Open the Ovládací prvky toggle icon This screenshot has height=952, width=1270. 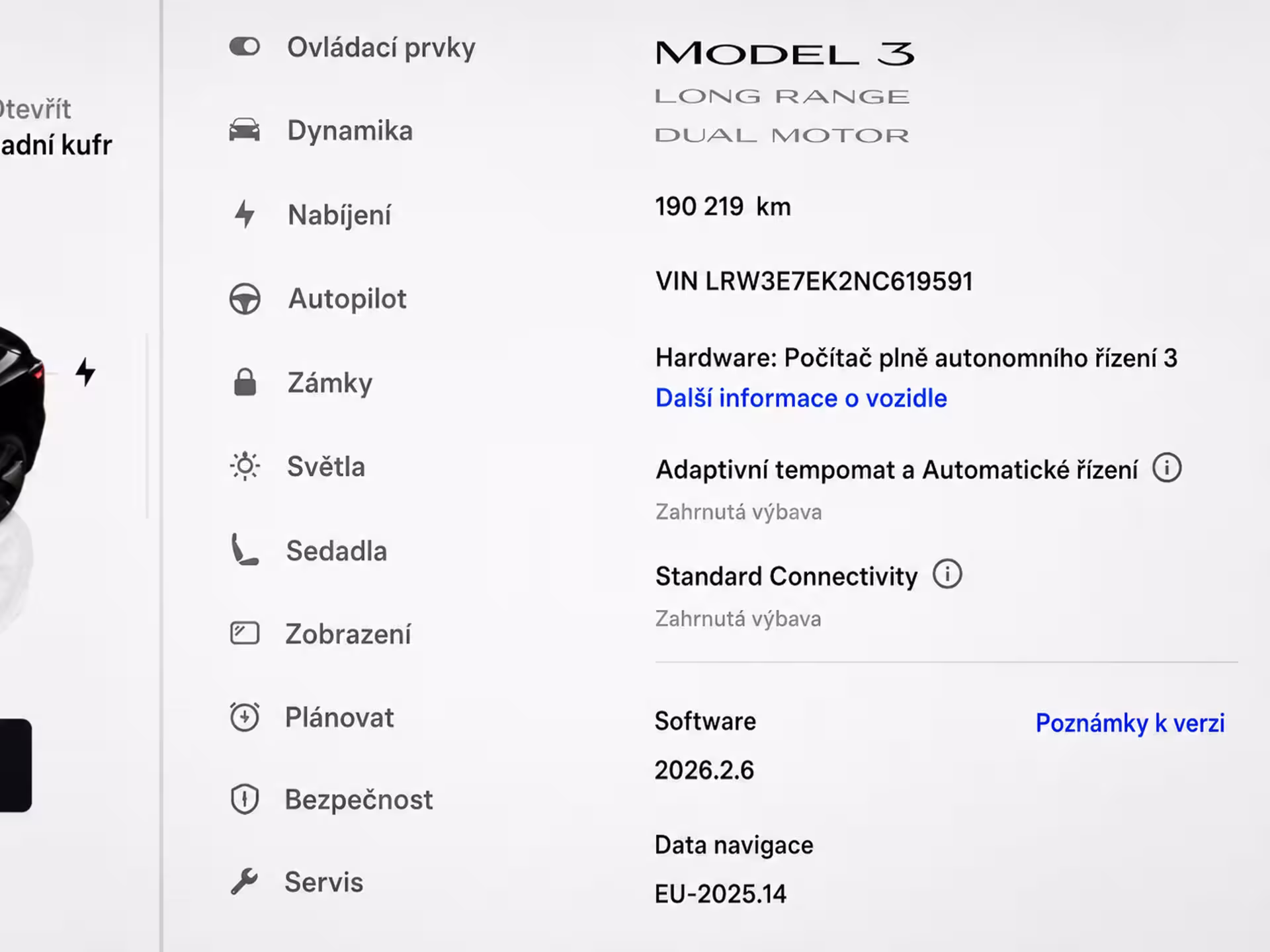click(x=245, y=47)
